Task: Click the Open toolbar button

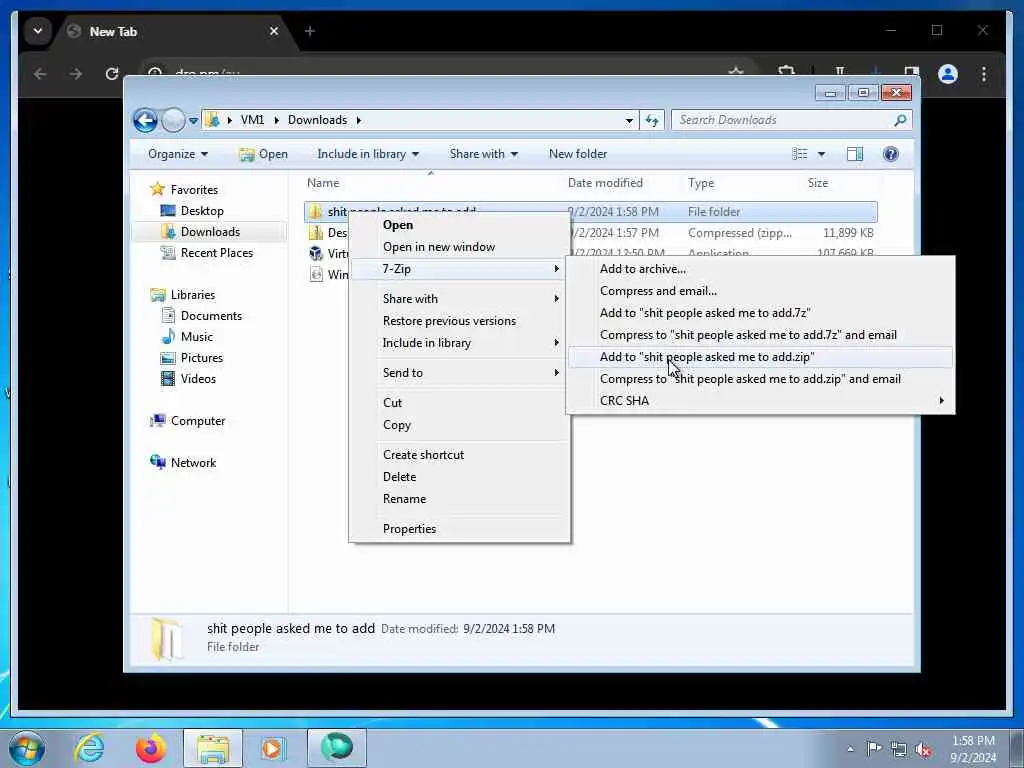Action: click(263, 154)
